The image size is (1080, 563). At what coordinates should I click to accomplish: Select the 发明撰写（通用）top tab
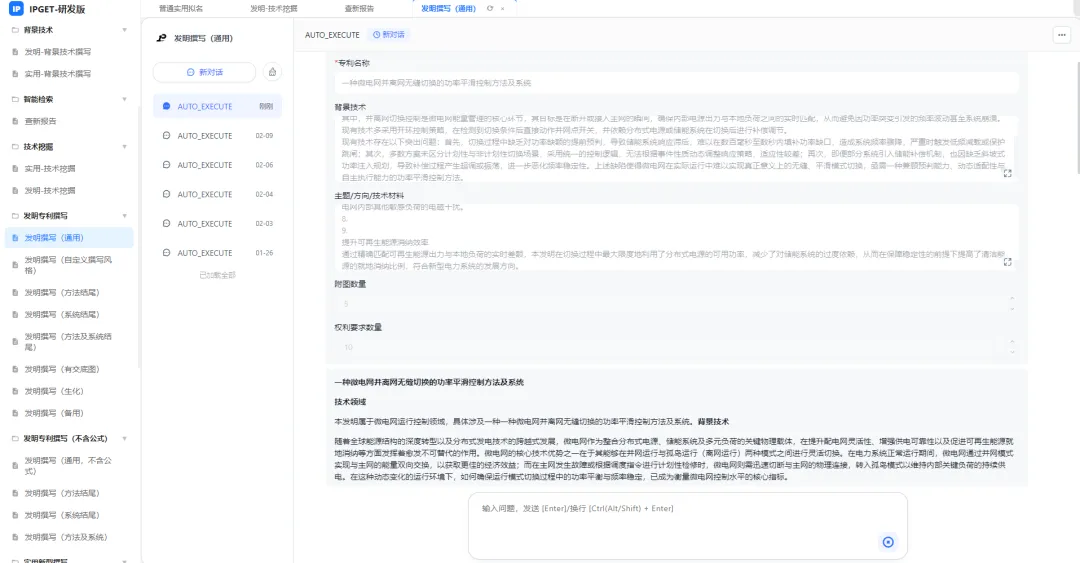(x=448, y=9)
